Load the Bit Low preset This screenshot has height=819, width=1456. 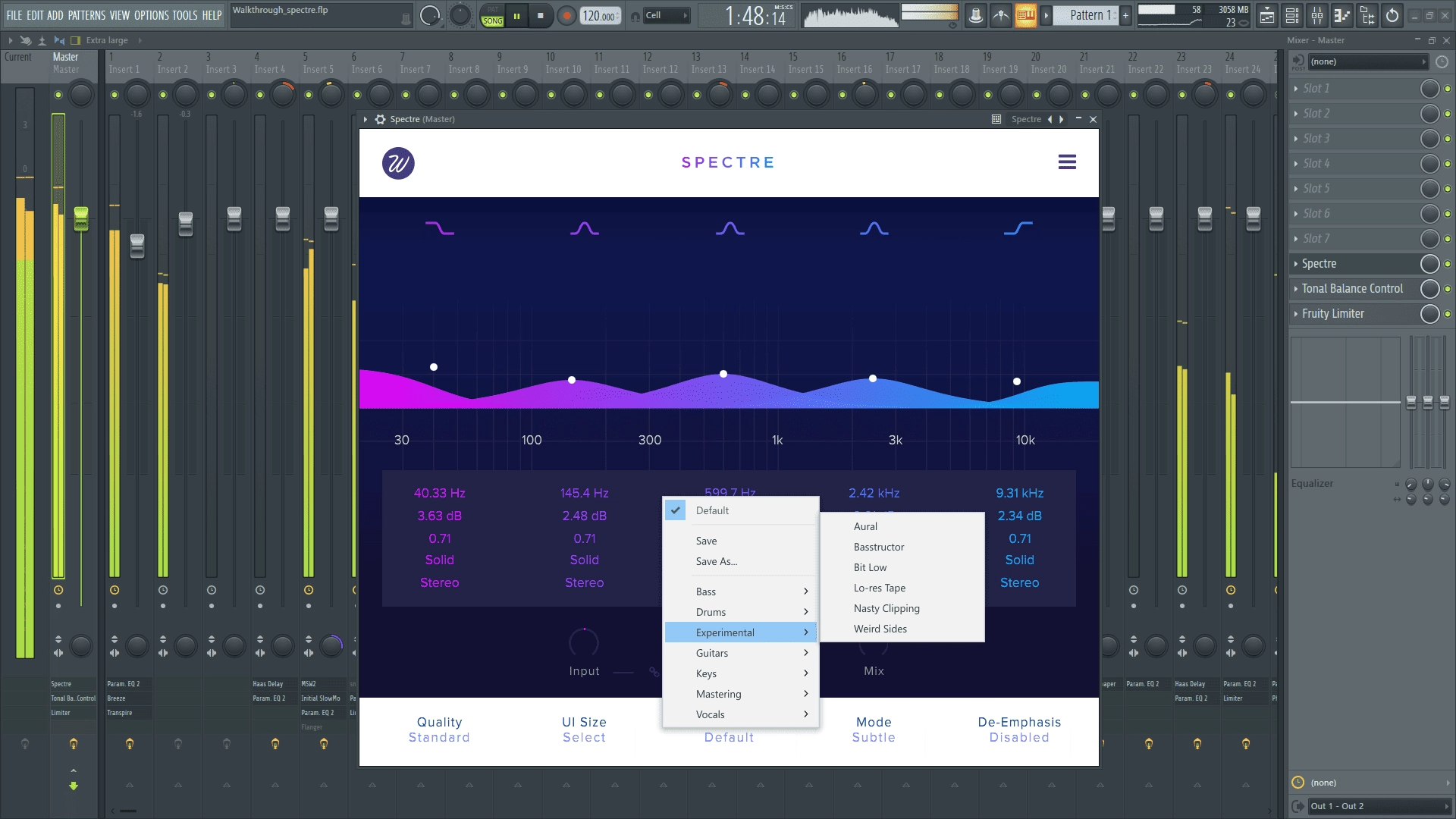point(902,567)
